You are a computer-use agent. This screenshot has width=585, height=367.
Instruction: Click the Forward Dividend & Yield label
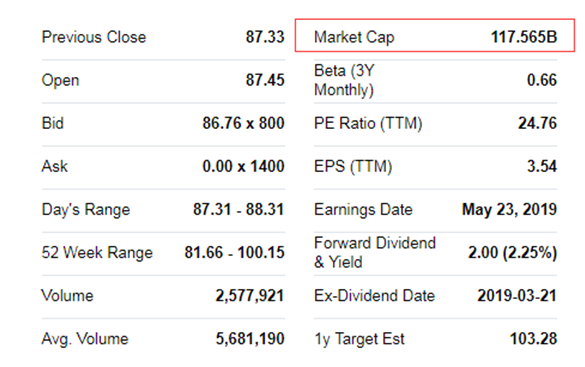click(x=375, y=252)
